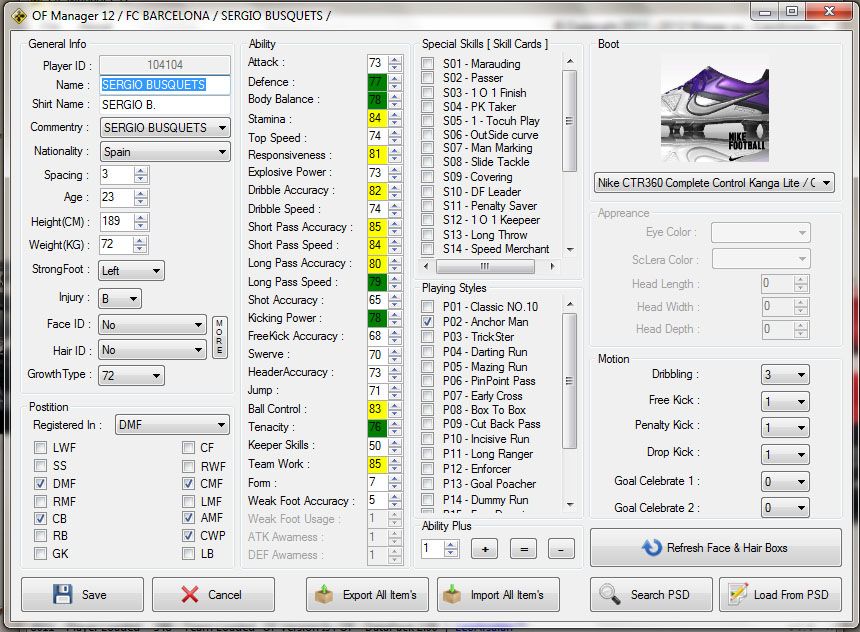Image resolution: width=860 pixels, height=632 pixels.
Task: Click the MORE button beside Face ID
Action: pyautogui.click(x=220, y=338)
